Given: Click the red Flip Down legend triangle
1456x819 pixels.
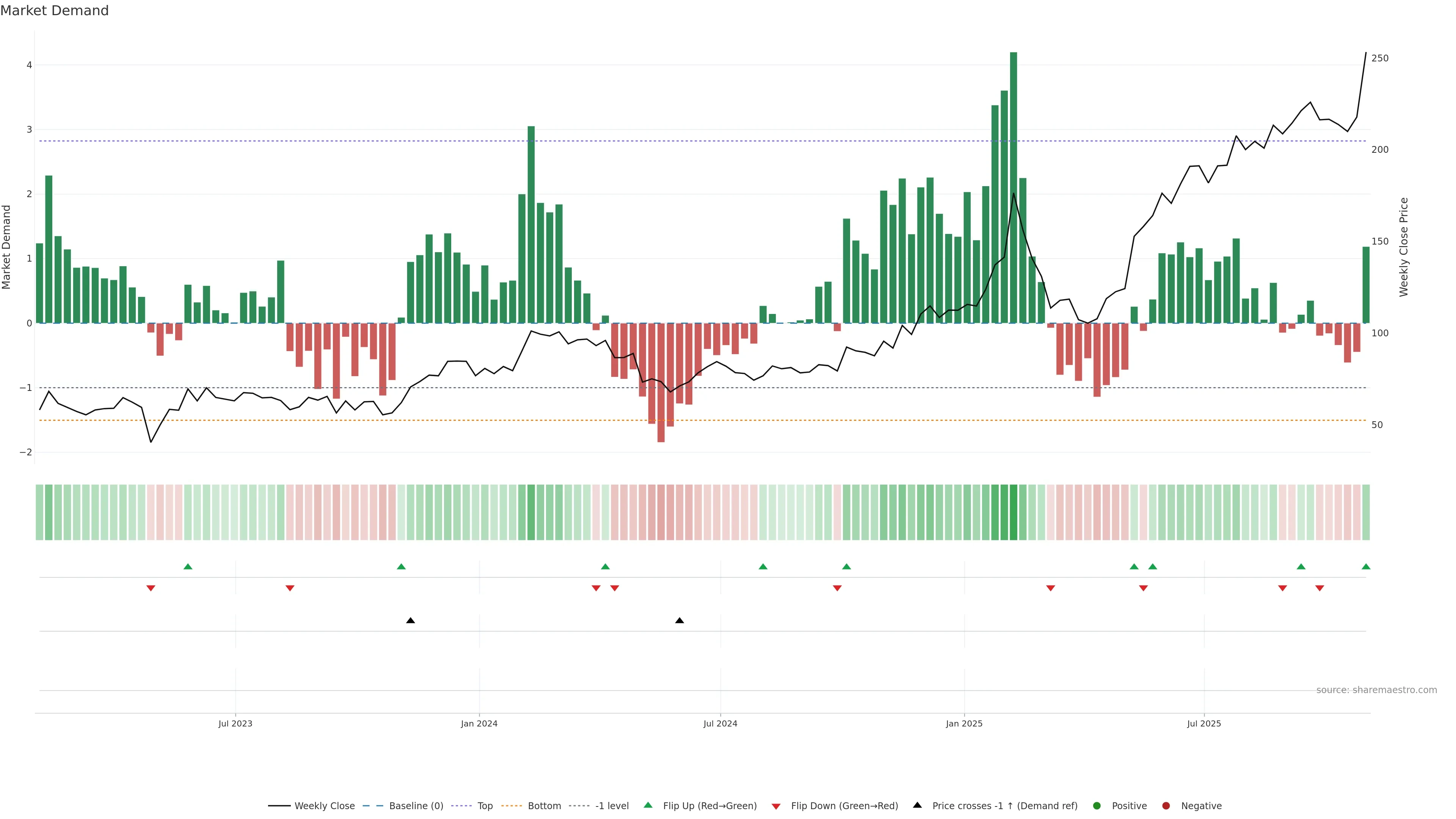Looking at the screenshot, I should click(x=776, y=806).
